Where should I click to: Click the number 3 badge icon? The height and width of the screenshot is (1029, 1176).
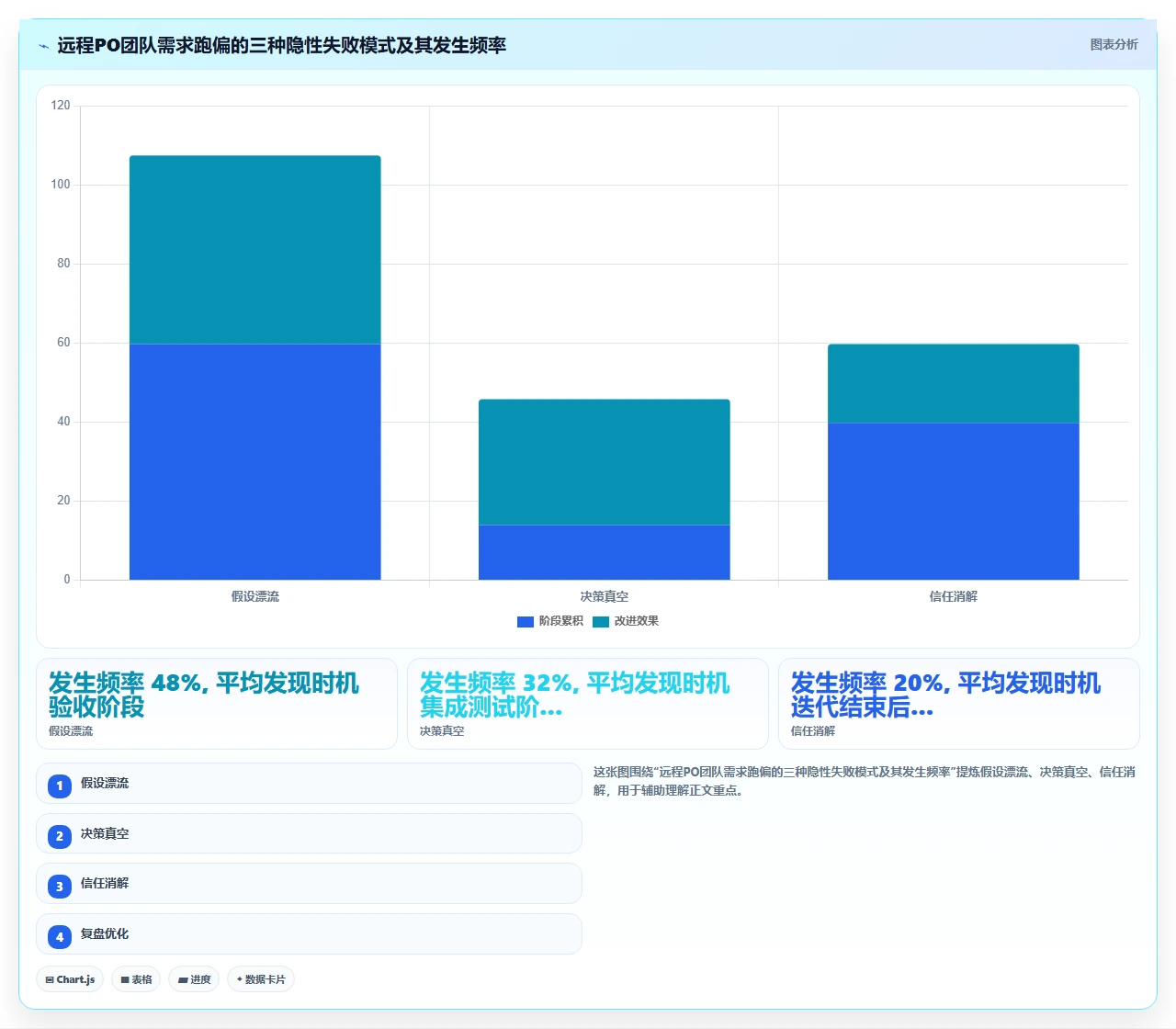click(x=60, y=886)
